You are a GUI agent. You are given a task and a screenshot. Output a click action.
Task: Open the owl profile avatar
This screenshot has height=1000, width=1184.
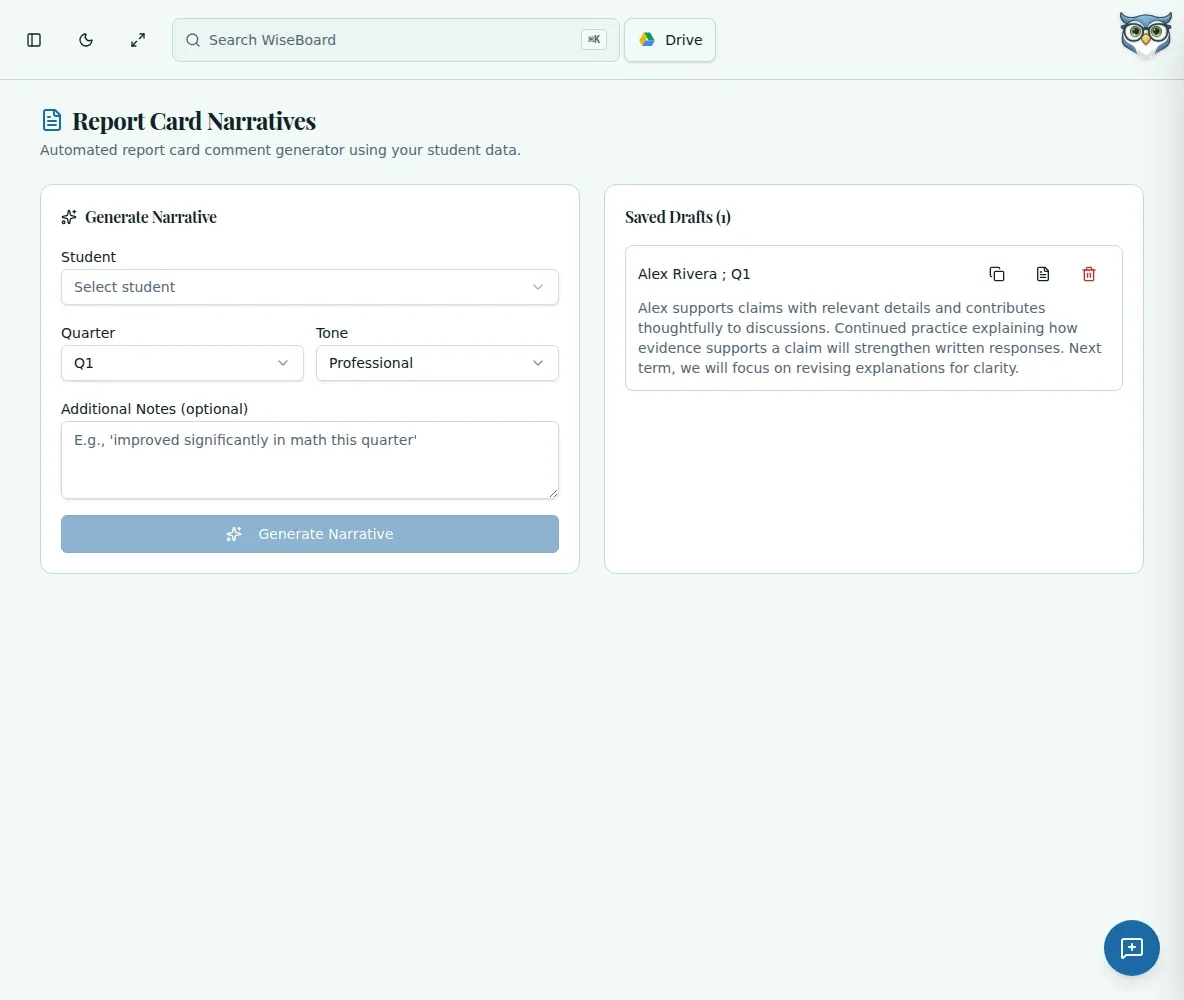[x=1145, y=35]
